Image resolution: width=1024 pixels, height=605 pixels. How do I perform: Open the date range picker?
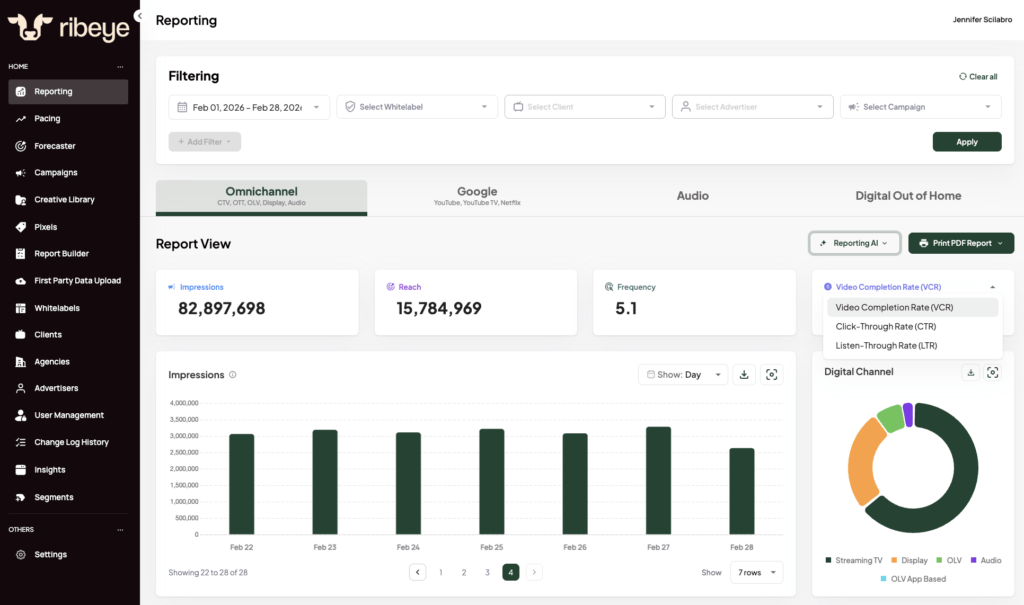[249, 107]
